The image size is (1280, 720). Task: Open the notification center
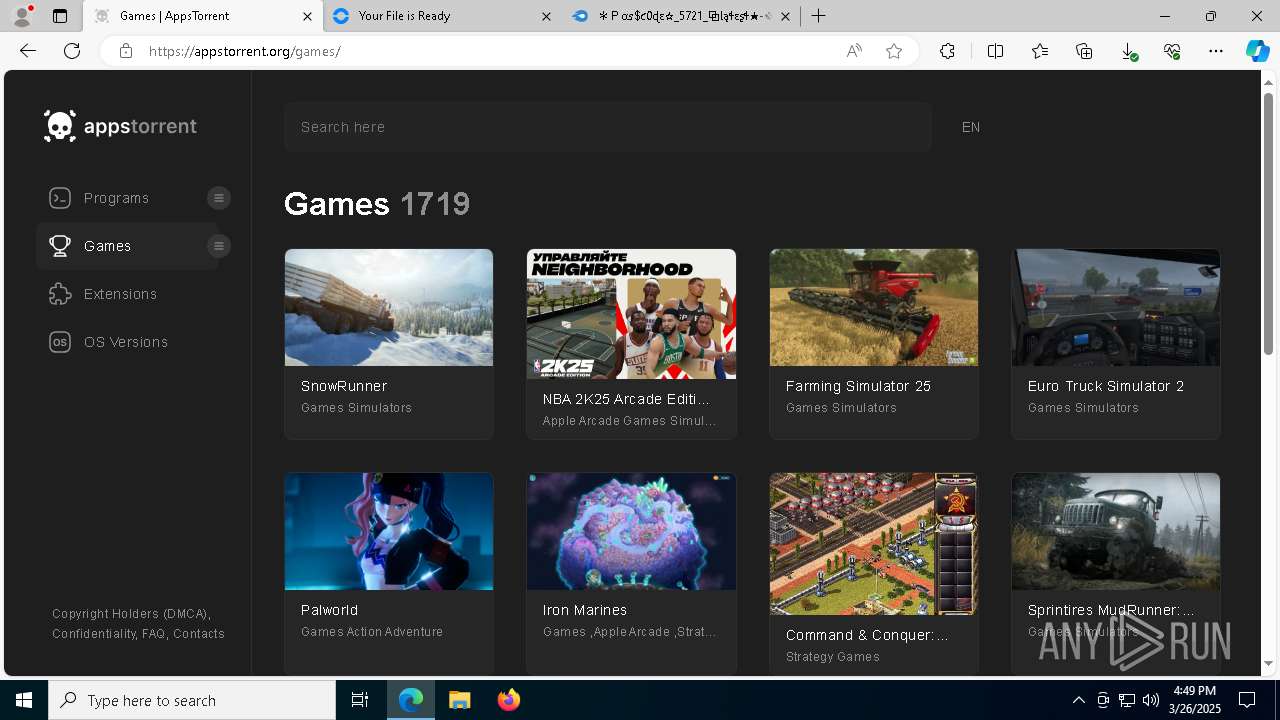tap(1247, 700)
